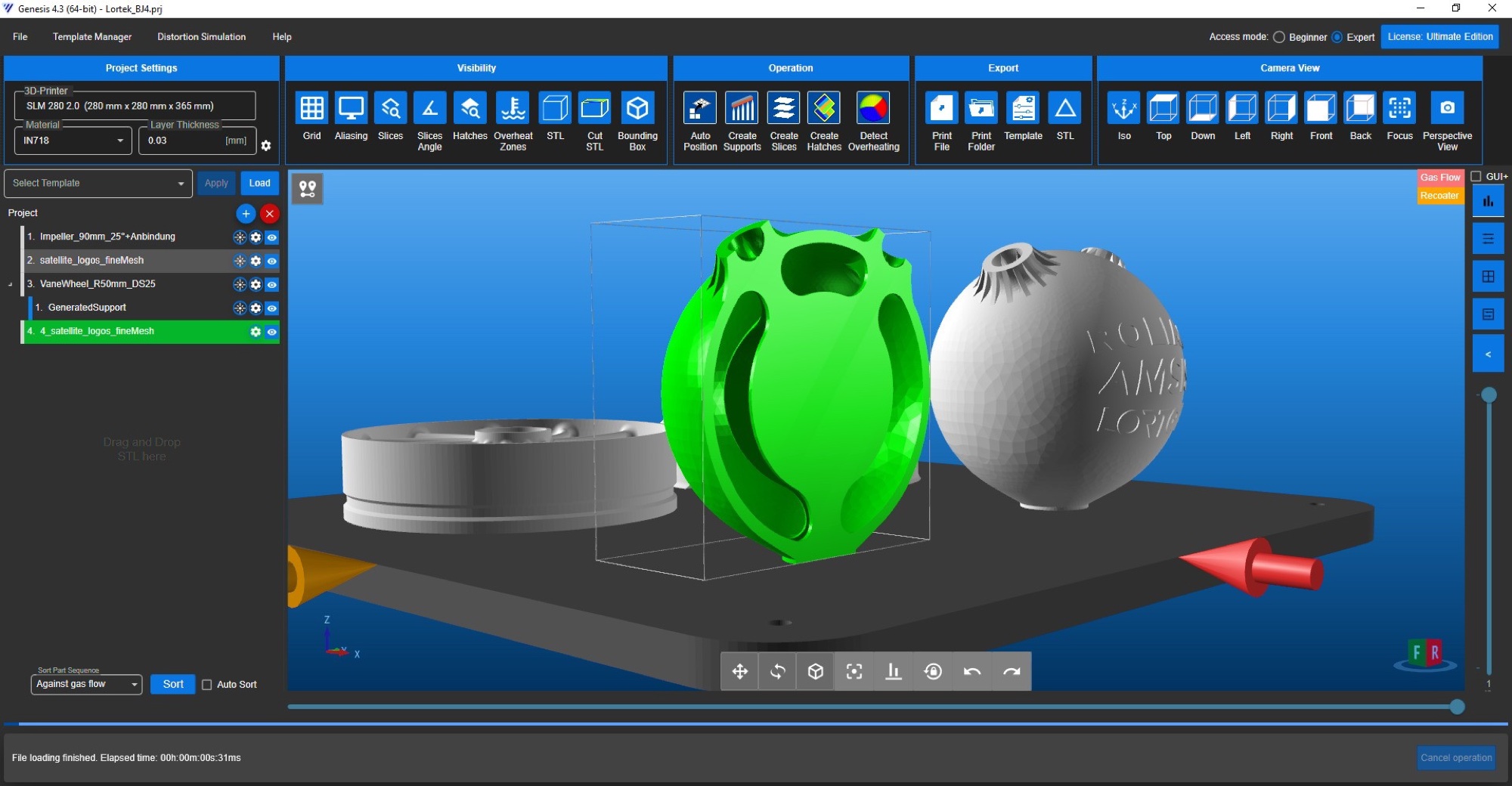The width and height of the screenshot is (1512, 786).
Task: Open the File menu
Action: pyautogui.click(x=20, y=37)
